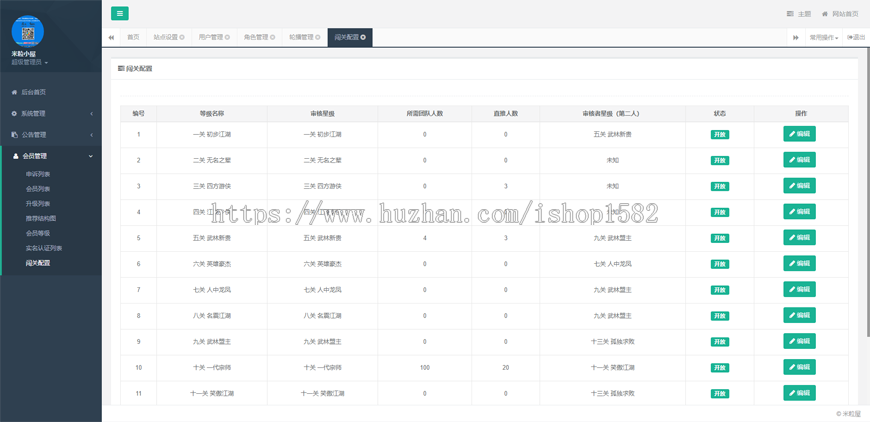Close the 用户管理 tab via its close icon
This screenshot has height=422, width=870.
pos(227,38)
